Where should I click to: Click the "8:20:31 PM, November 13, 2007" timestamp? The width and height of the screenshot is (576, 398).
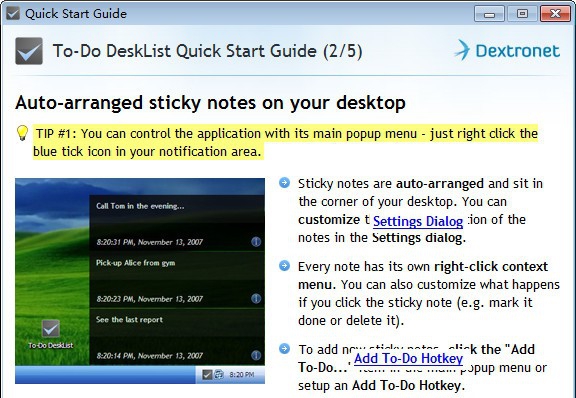click(150, 242)
